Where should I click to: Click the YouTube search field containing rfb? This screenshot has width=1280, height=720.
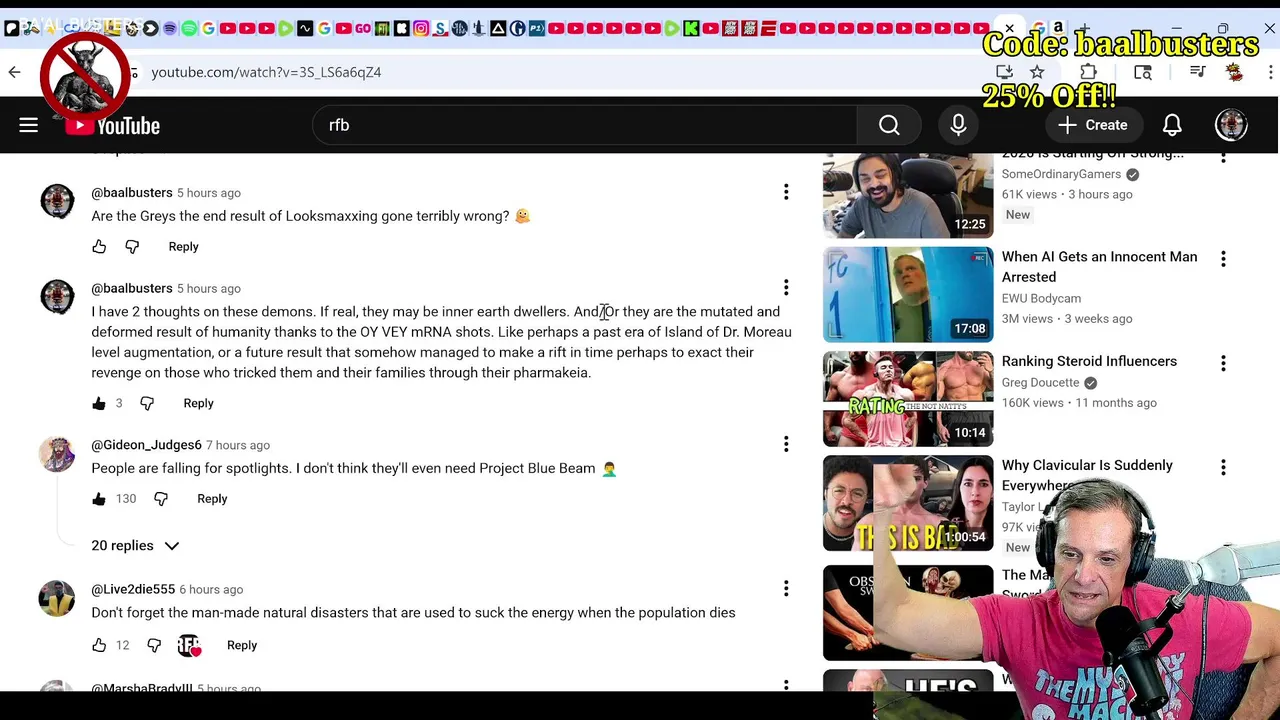click(x=585, y=125)
